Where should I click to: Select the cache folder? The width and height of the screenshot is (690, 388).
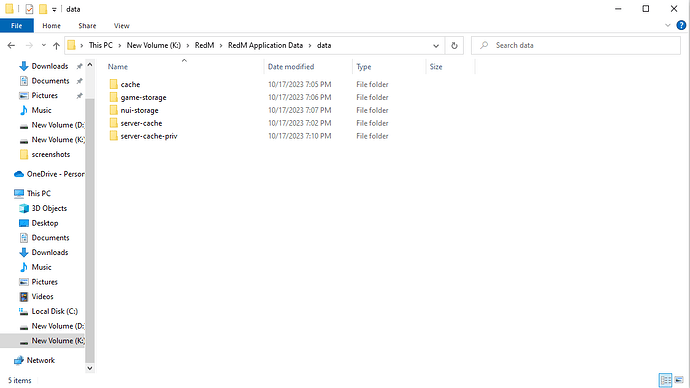click(x=130, y=84)
